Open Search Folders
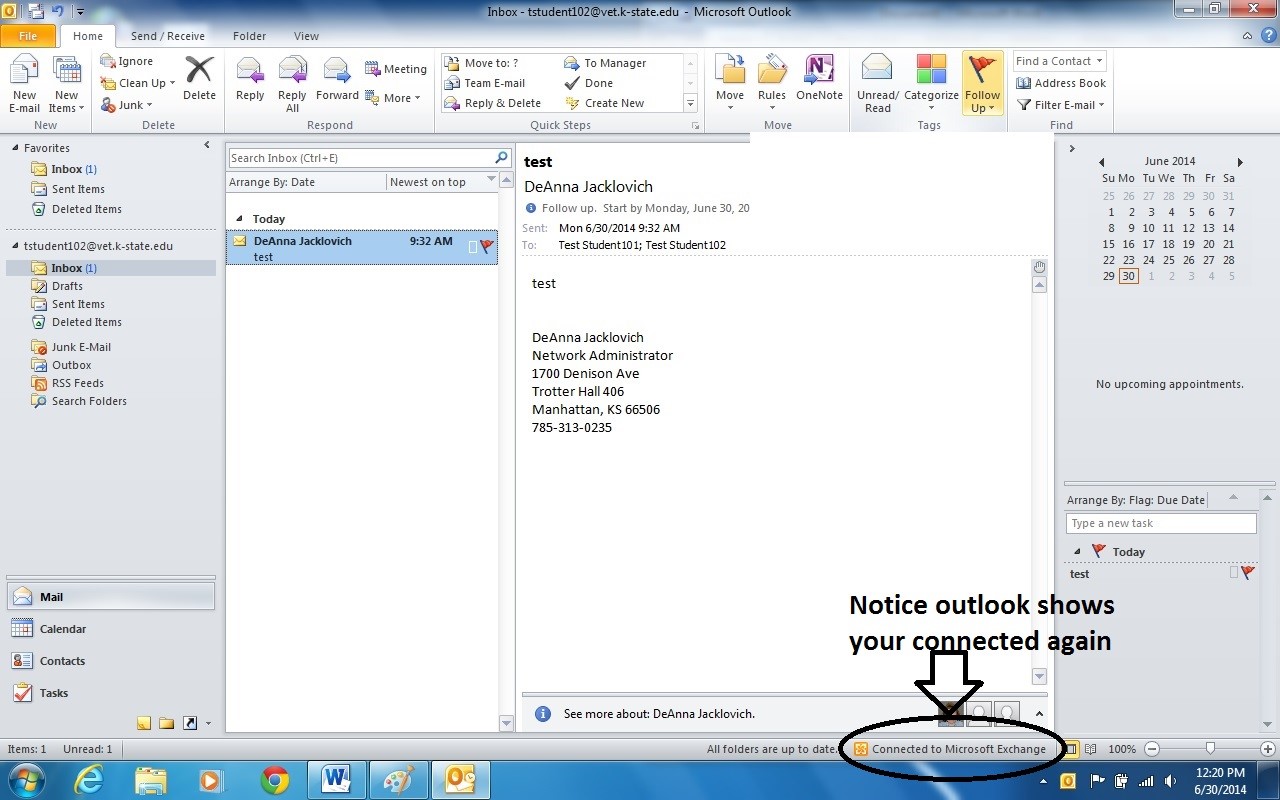The image size is (1280, 800). [89, 401]
